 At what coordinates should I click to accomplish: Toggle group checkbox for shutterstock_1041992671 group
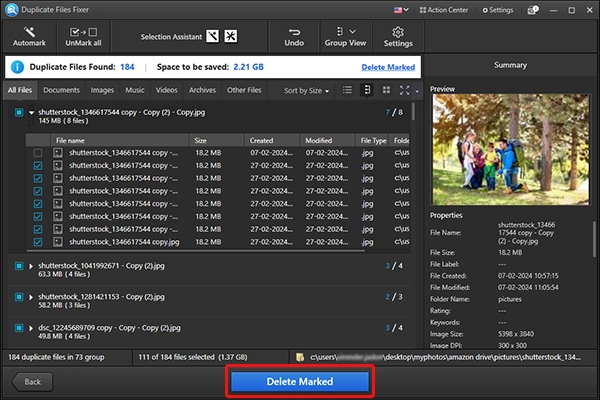pyautogui.click(x=19, y=266)
